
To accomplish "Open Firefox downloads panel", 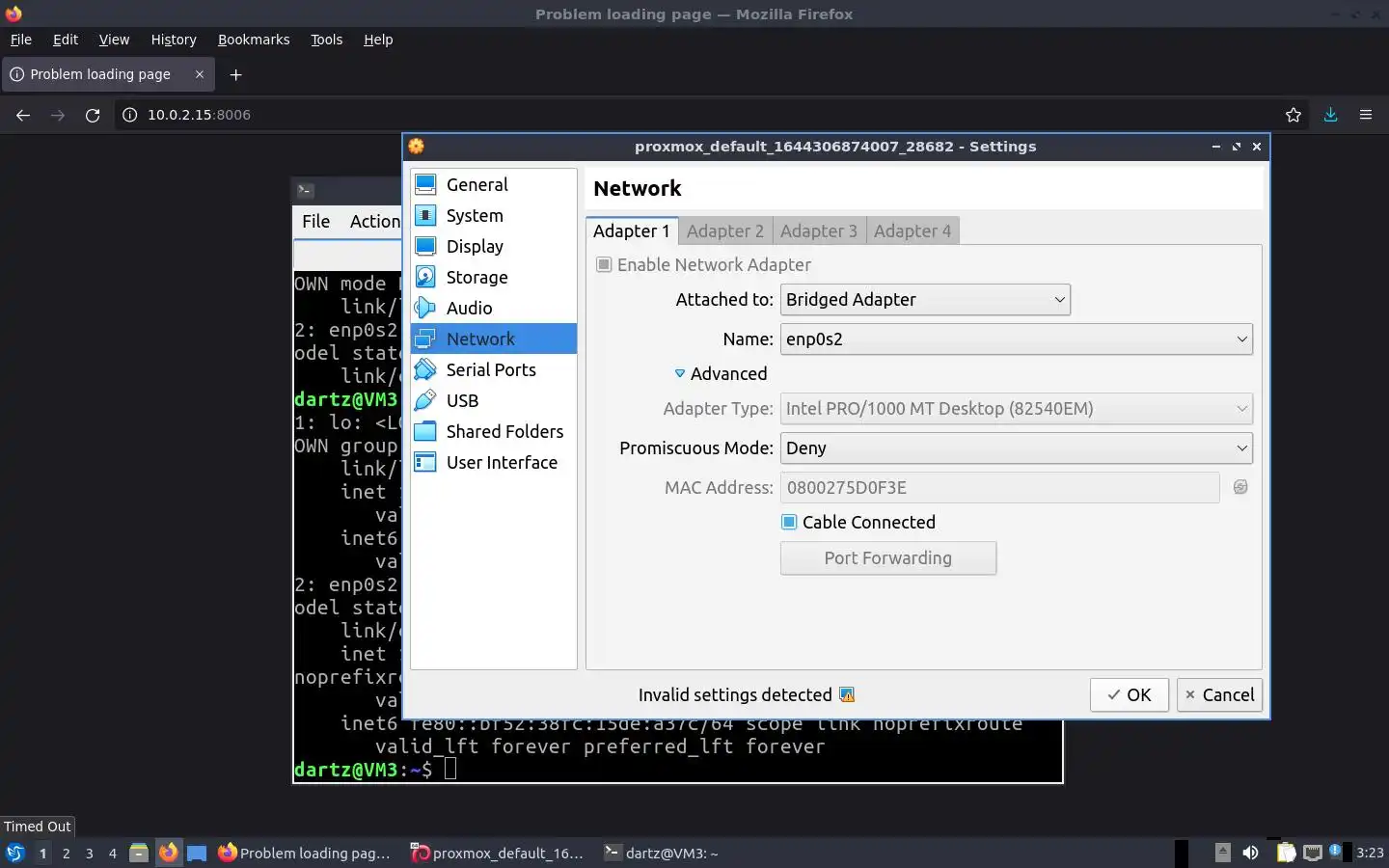I will tap(1330, 115).
